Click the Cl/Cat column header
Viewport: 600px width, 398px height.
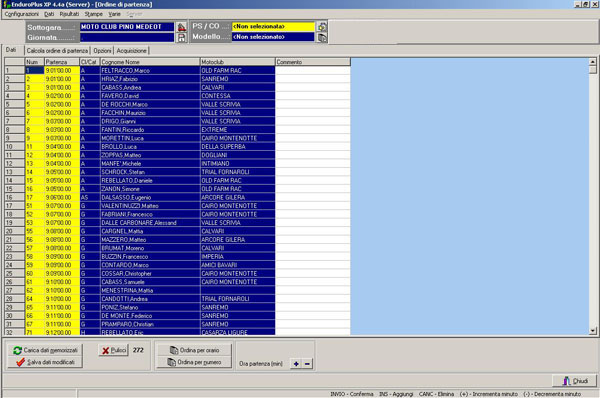coord(90,62)
